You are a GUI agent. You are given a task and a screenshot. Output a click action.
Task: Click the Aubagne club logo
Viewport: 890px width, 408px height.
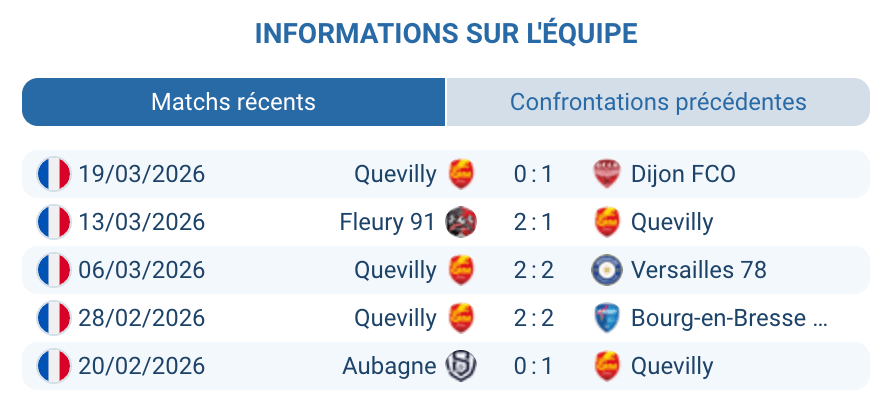pos(461,366)
